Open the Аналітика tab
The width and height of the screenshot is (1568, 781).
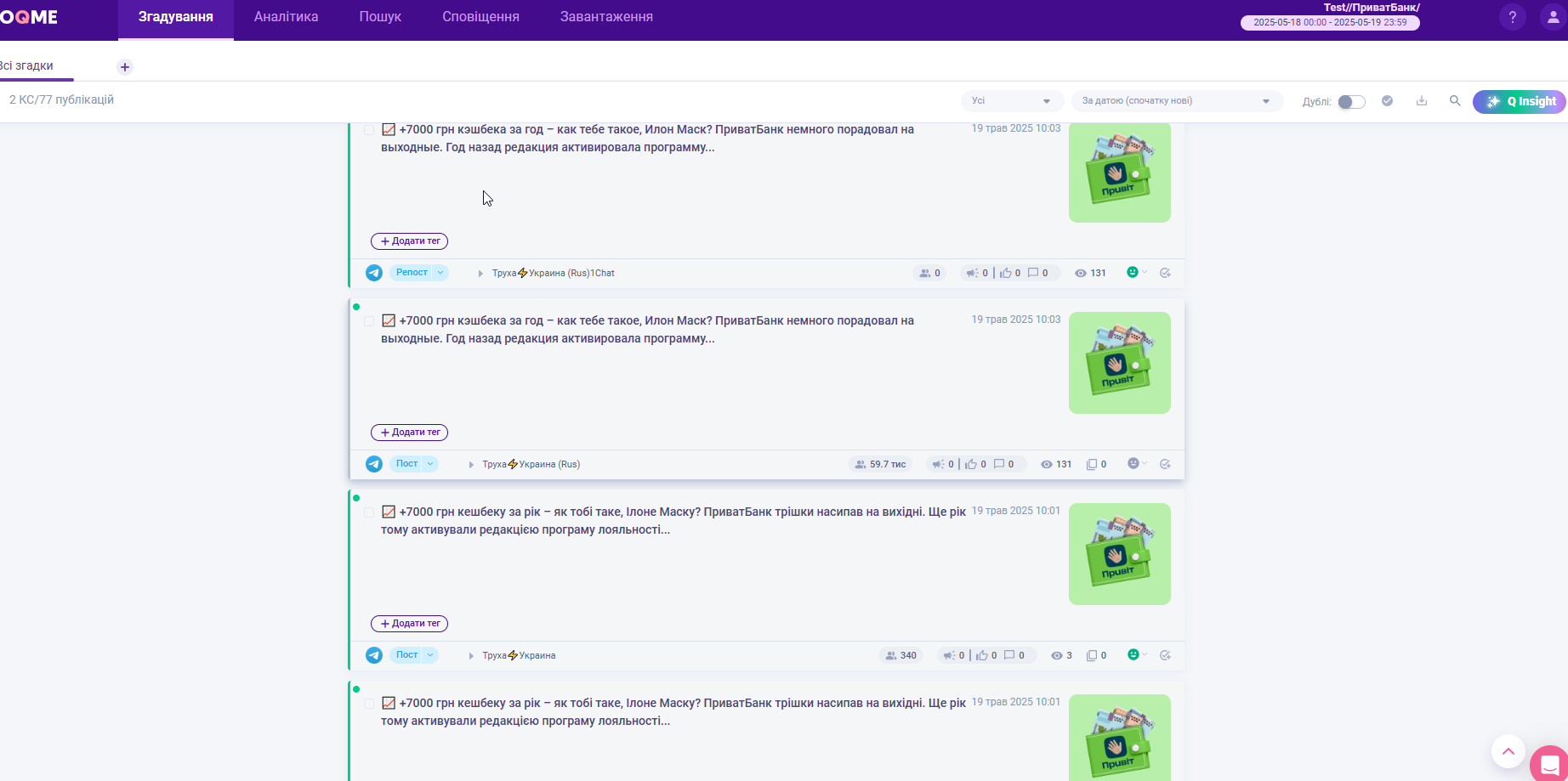tap(287, 17)
